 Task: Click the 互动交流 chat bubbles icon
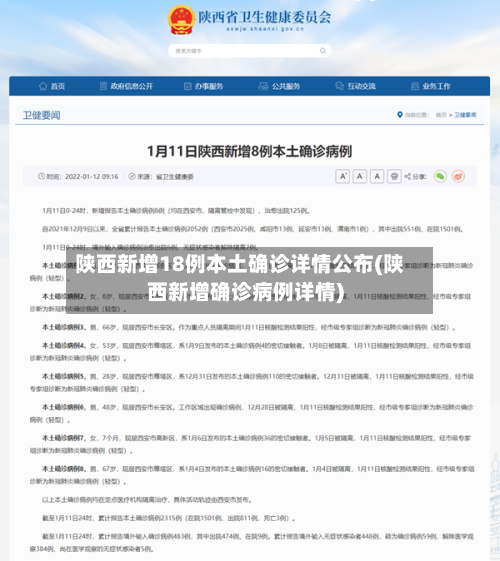tap(340, 86)
